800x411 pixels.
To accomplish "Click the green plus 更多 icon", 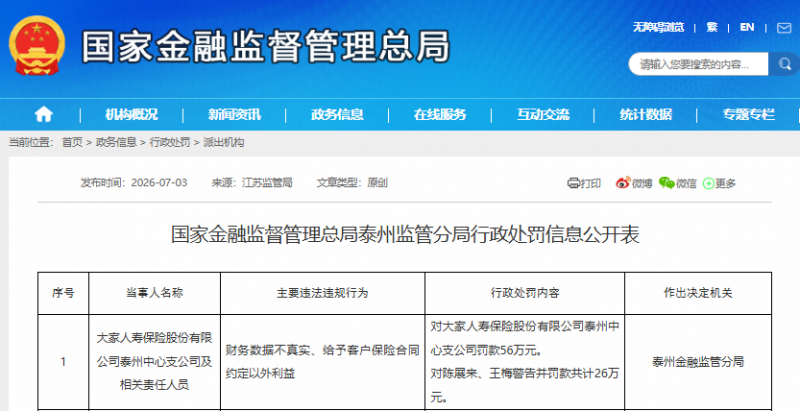I will (x=708, y=184).
